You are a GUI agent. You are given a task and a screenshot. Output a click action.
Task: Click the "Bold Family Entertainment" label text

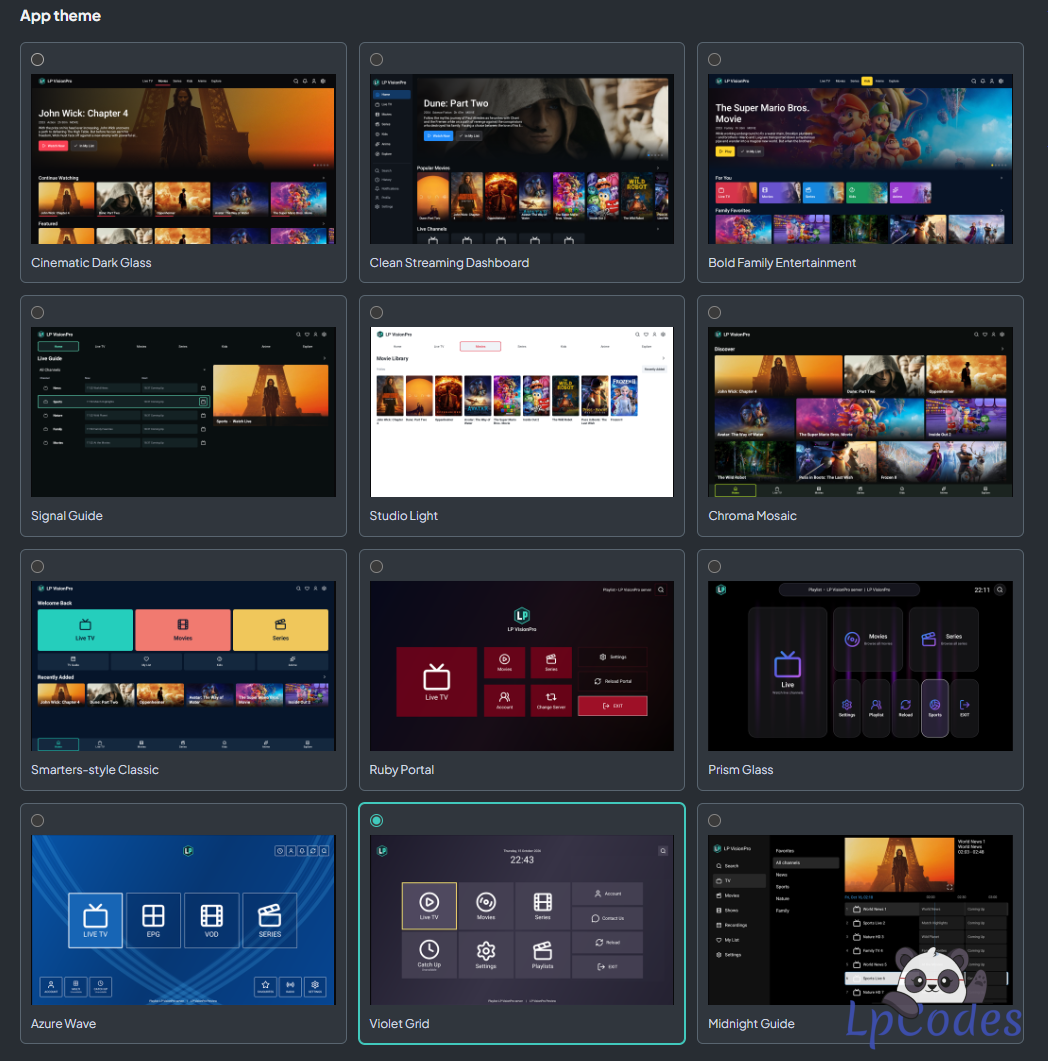pyautogui.click(x=782, y=263)
